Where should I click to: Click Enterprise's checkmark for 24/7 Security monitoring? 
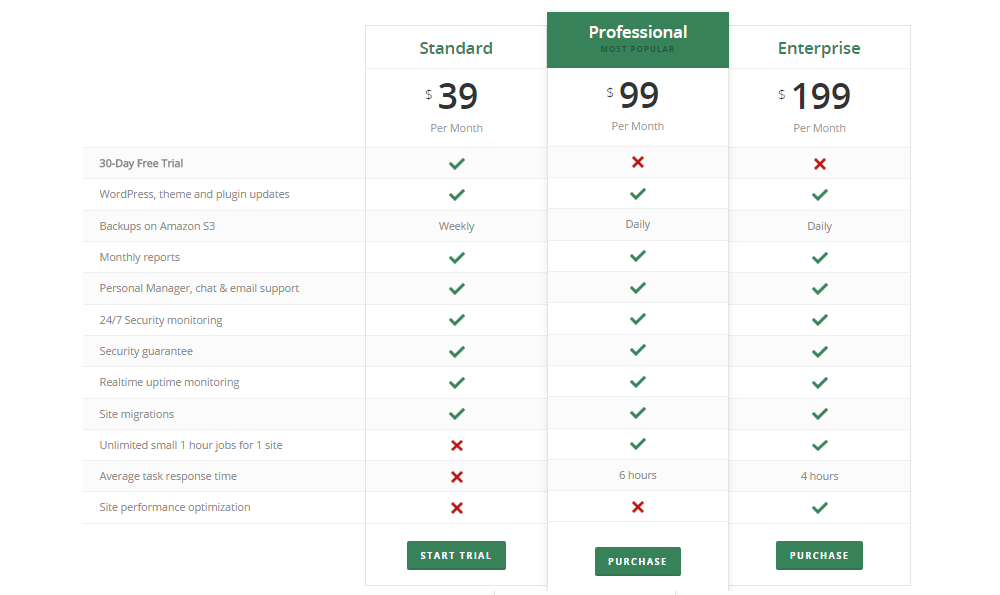[x=820, y=320]
